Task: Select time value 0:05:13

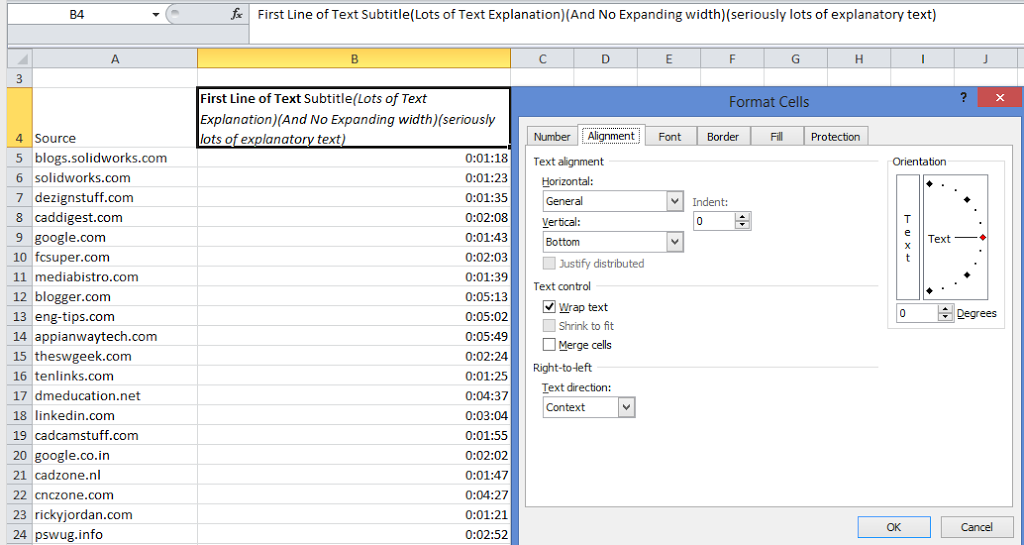Action: coord(354,296)
